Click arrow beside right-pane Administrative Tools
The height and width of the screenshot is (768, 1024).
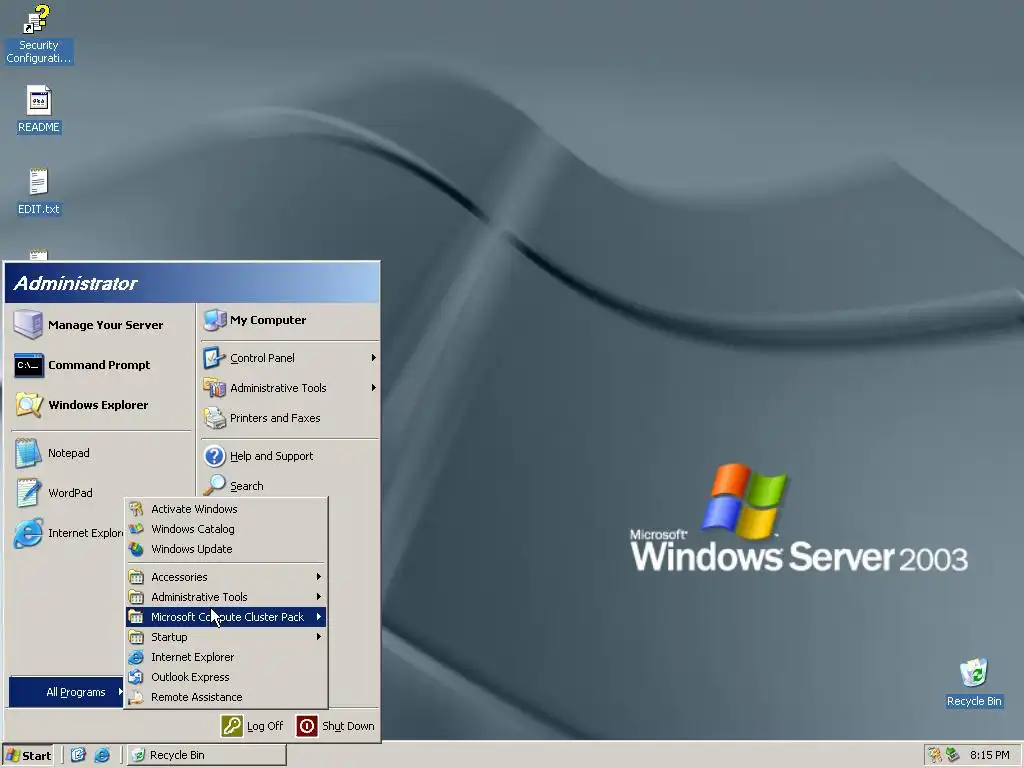pos(374,388)
